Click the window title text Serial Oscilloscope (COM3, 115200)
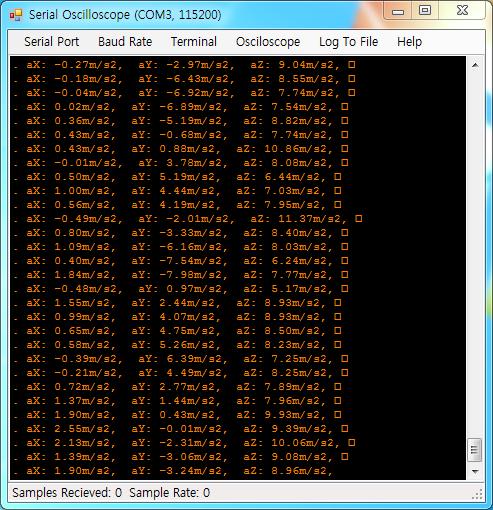Viewport: 493px width, 510px height. point(125,15)
